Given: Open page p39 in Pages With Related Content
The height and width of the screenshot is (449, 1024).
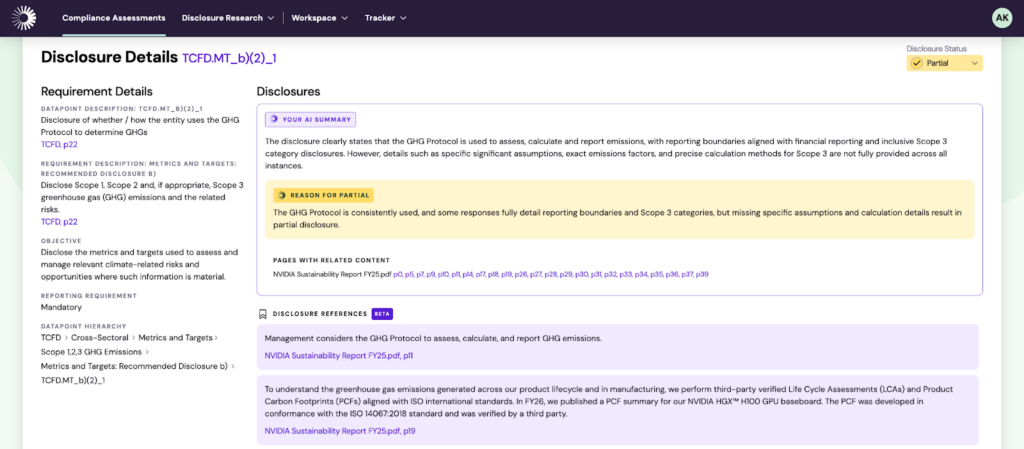Looking at the screenshot, I should point(702,274).
